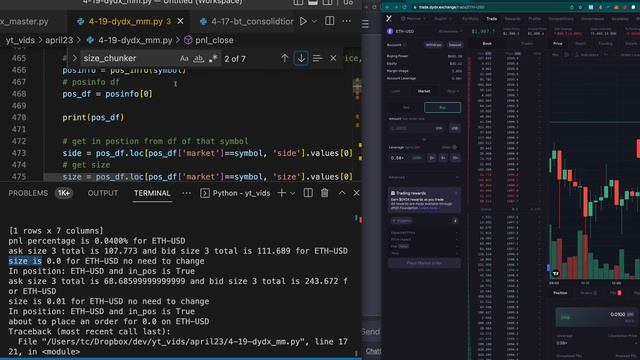Screen dimensions: 640x360
Task: Open editor More Actions menu
Action: pyautogui.click(x=347, y=21)
